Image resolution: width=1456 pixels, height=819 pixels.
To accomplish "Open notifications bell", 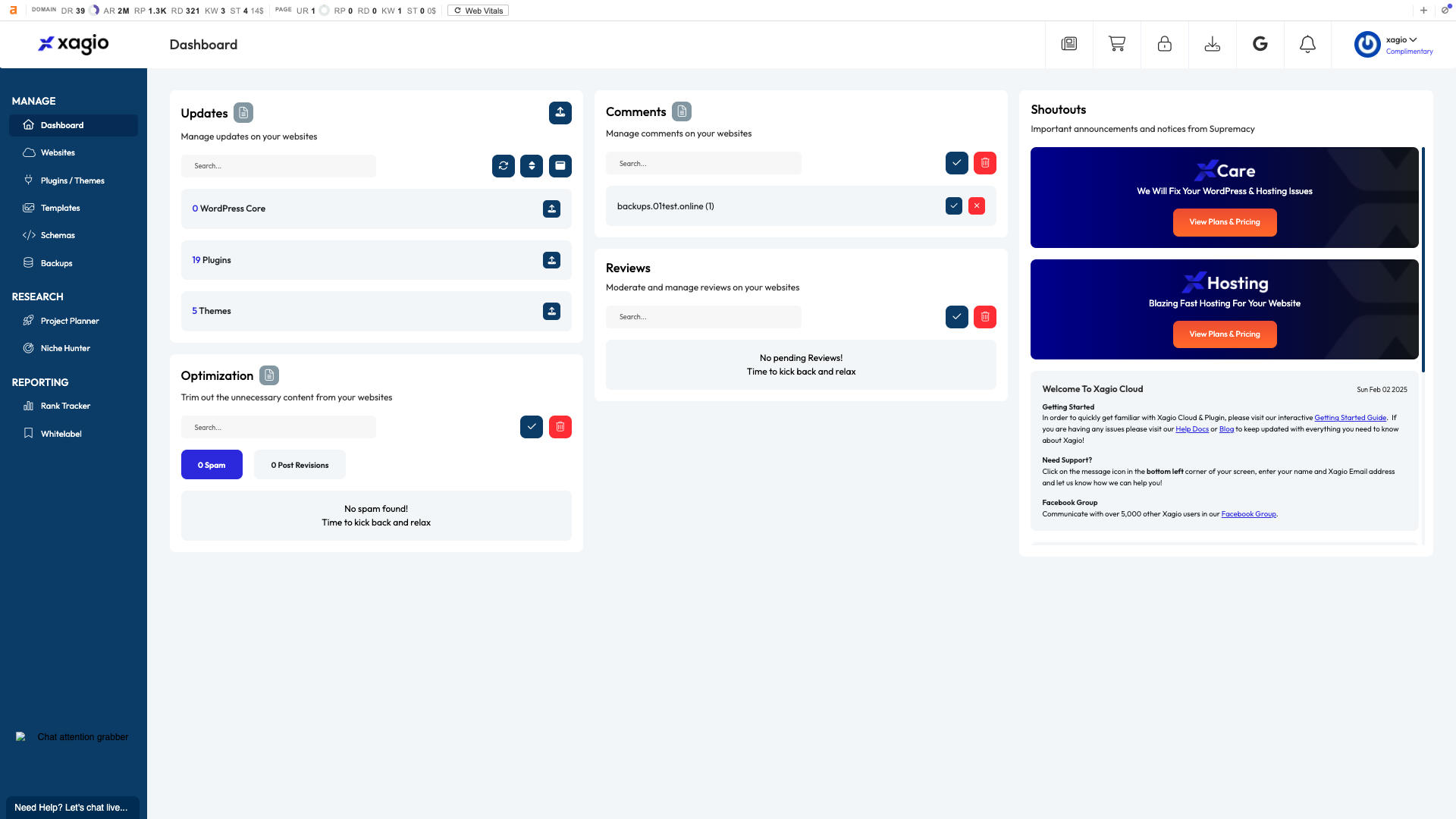I will [1307, 44].
